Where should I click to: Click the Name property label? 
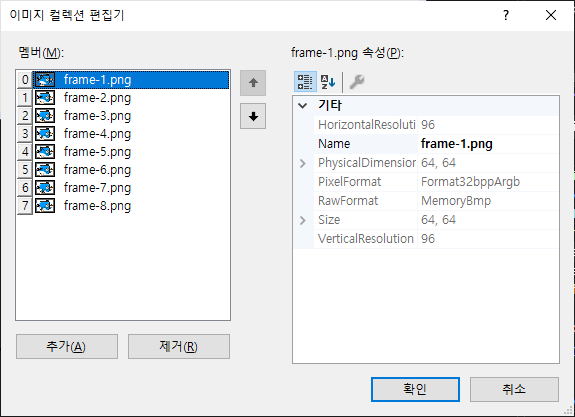334,144
